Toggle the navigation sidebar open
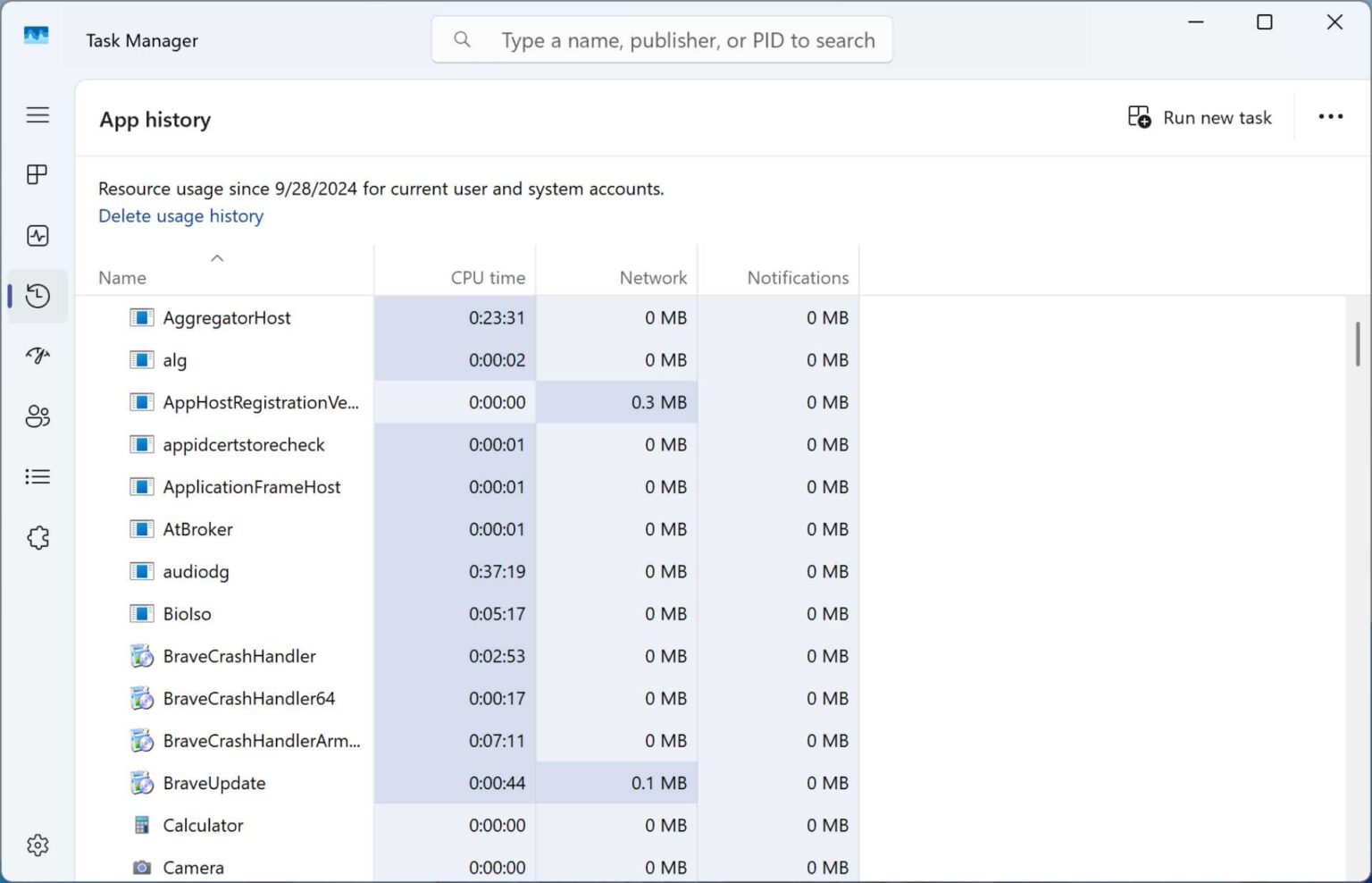 point(37,114)
